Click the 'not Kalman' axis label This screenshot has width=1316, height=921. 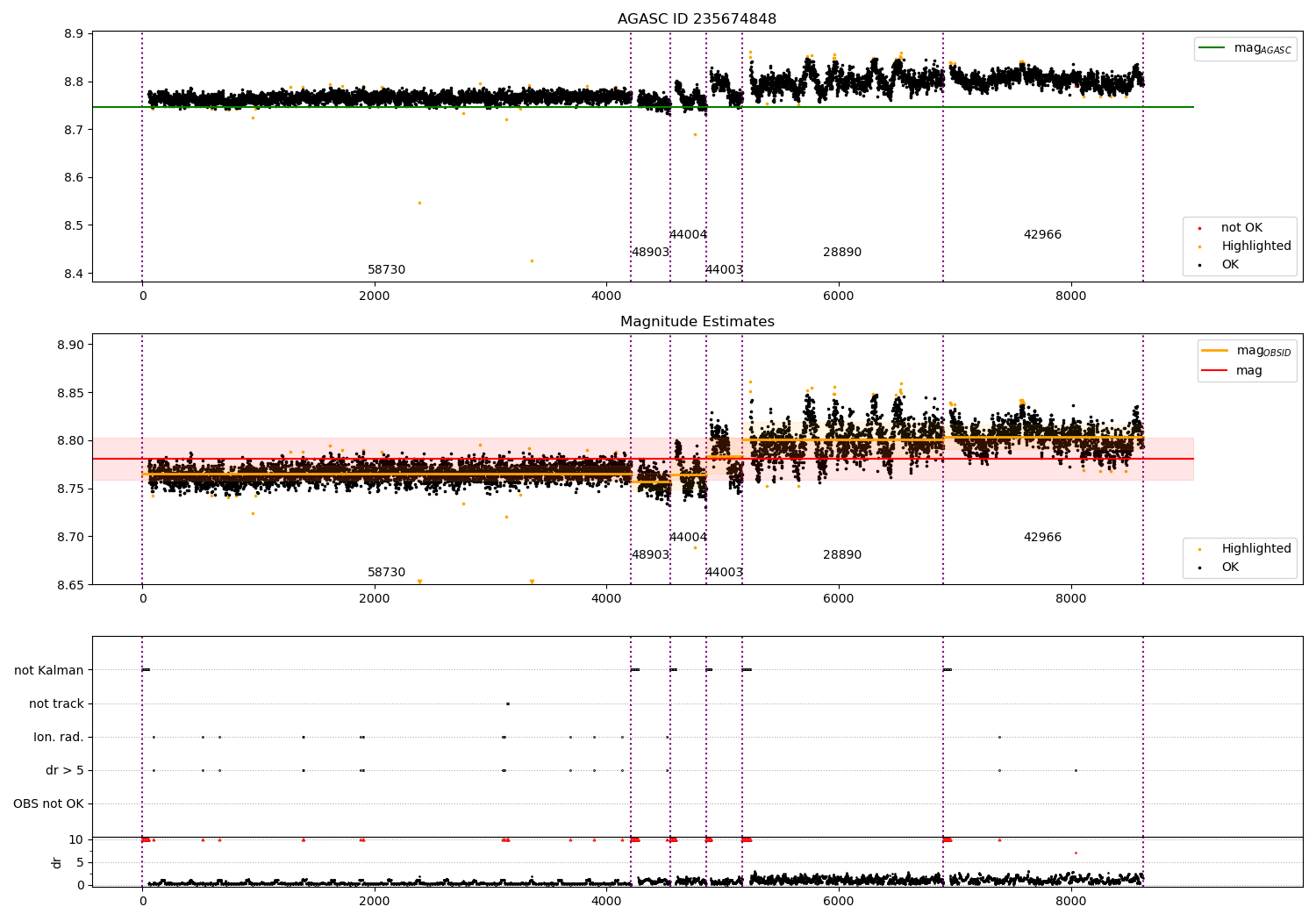tap(49, 671)
